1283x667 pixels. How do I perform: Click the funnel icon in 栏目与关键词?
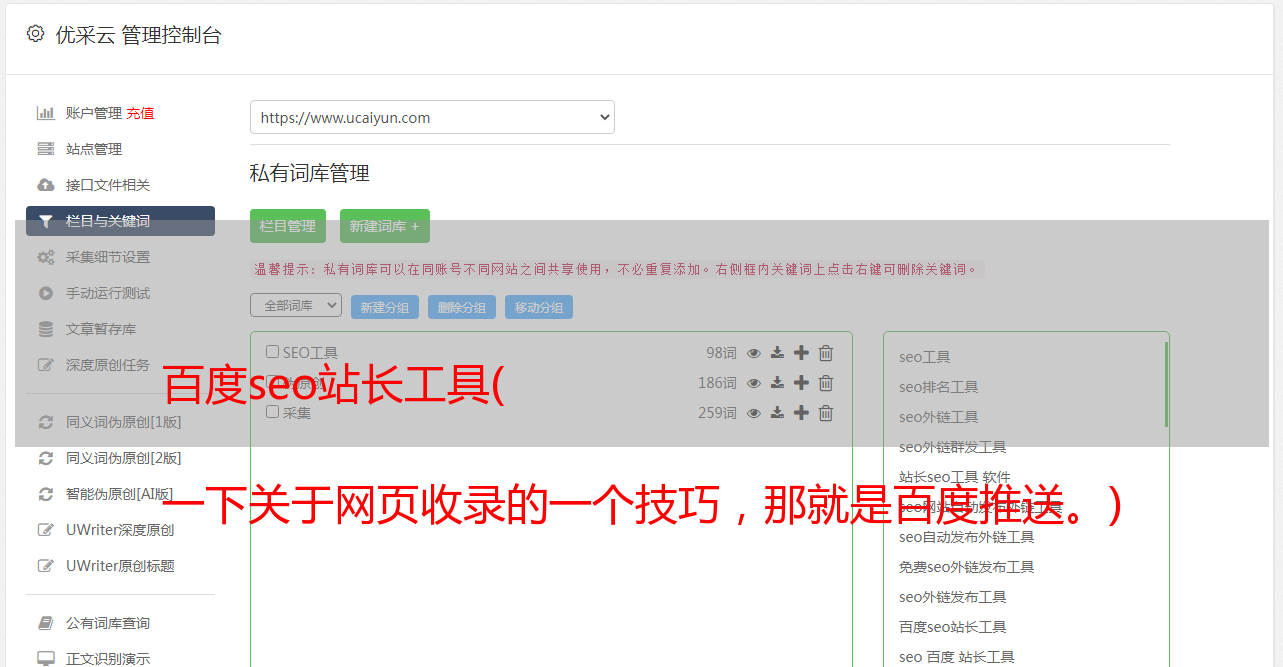[46, 221]
